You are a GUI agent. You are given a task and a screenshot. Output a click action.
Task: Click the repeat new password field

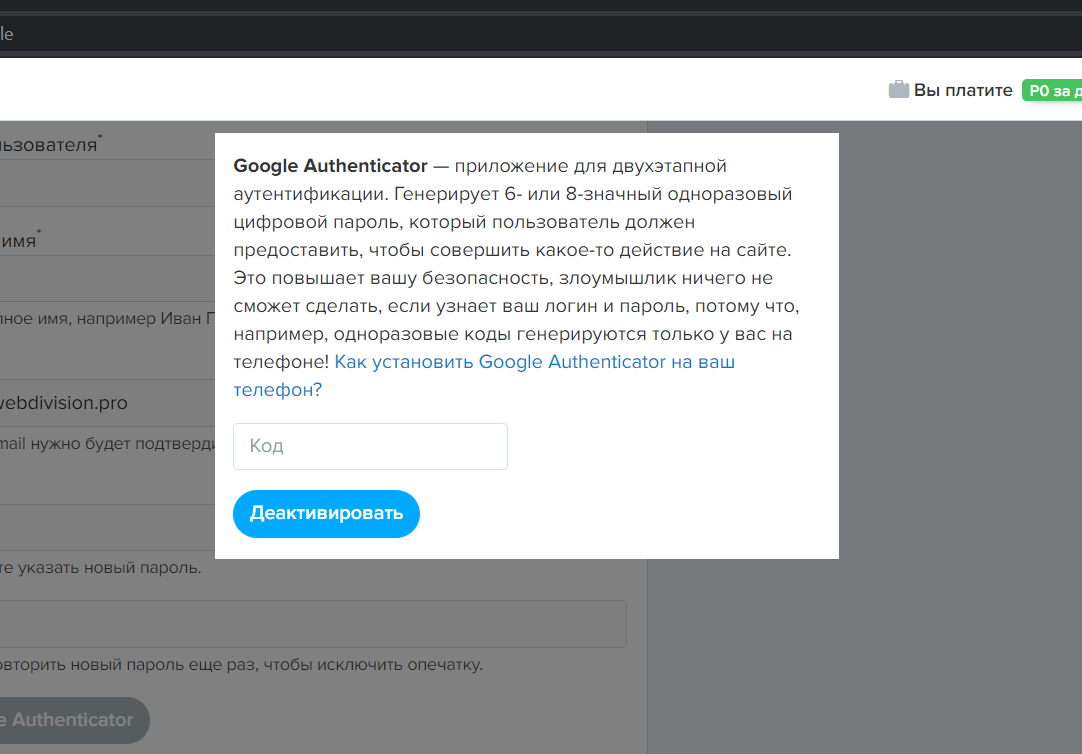300,624
